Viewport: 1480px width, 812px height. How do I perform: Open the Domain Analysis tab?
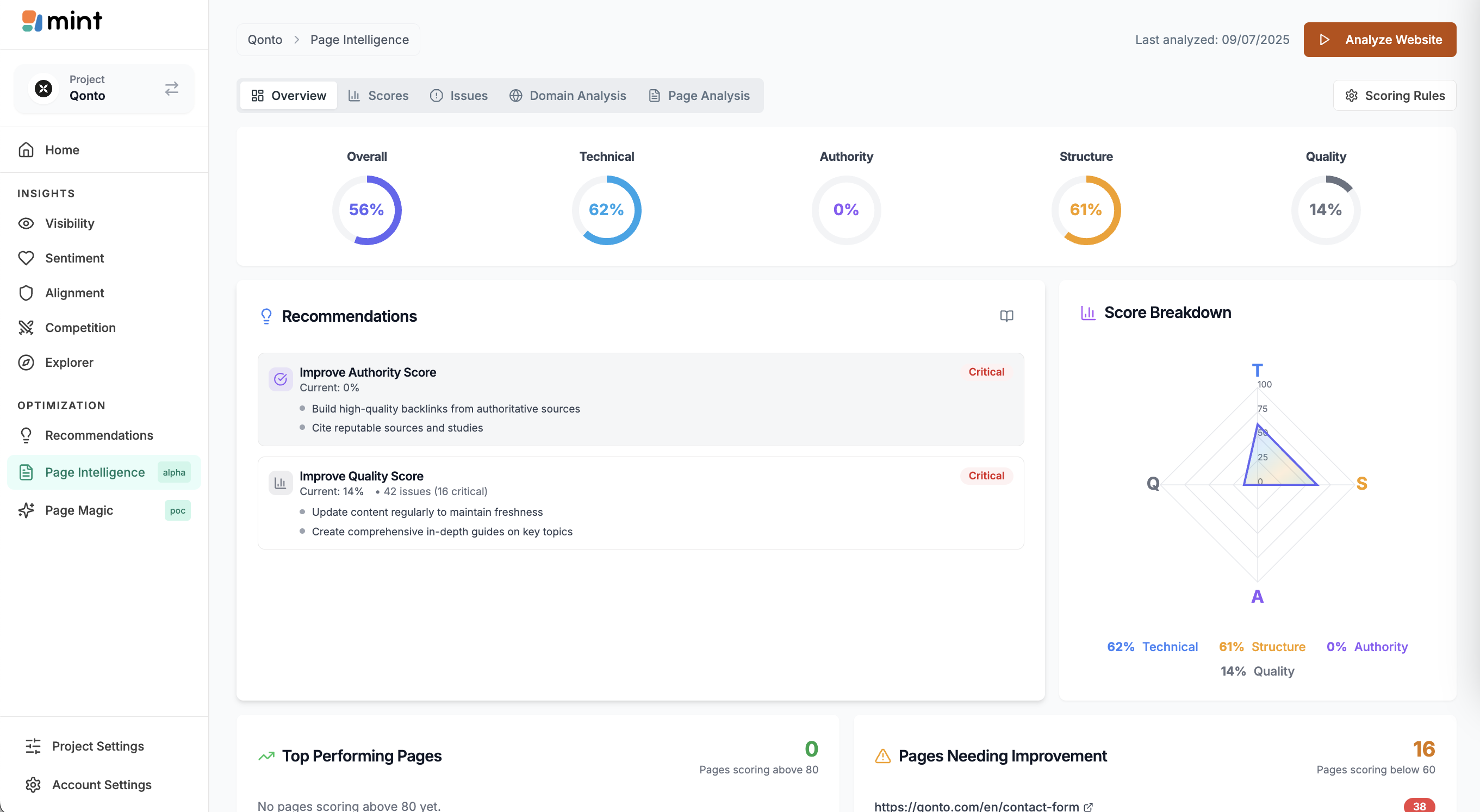568,95
